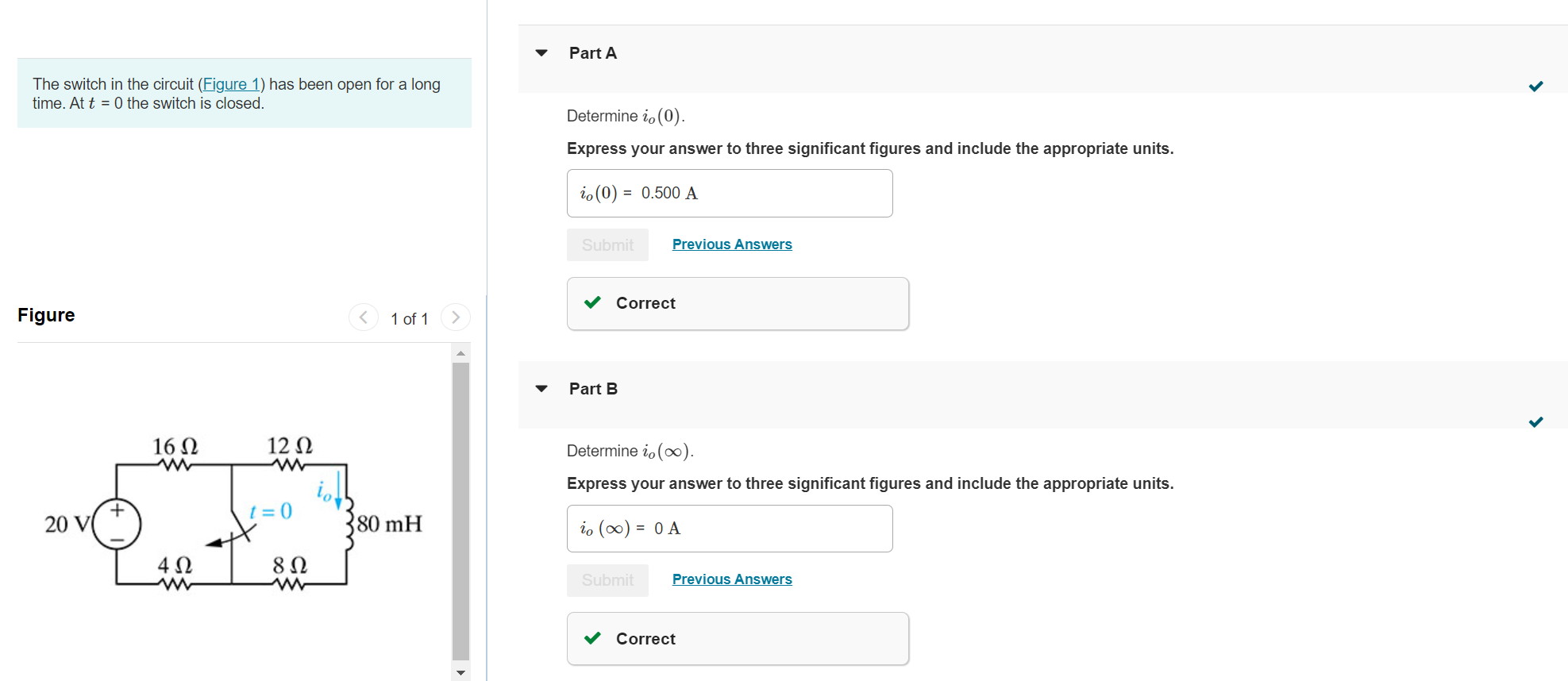Click the circuit diagram figure
This screenshot has height=681, width=1568.
coord(233,514)
